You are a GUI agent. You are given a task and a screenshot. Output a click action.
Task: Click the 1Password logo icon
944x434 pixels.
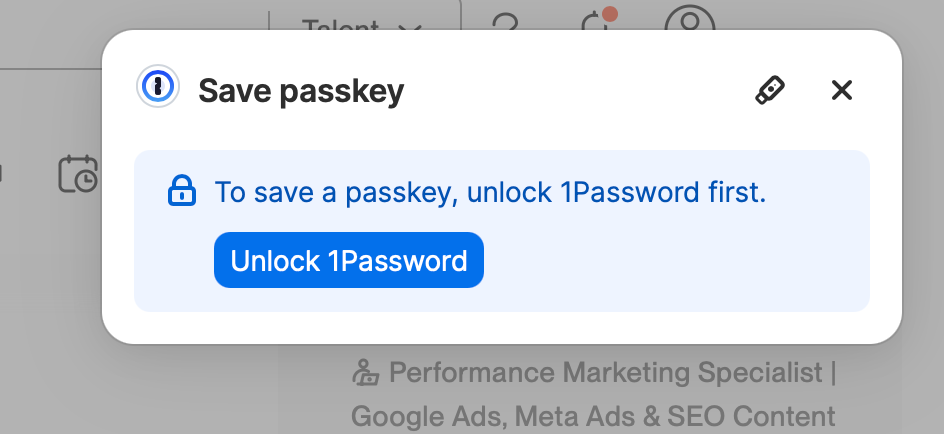click(x=157, y=89)
